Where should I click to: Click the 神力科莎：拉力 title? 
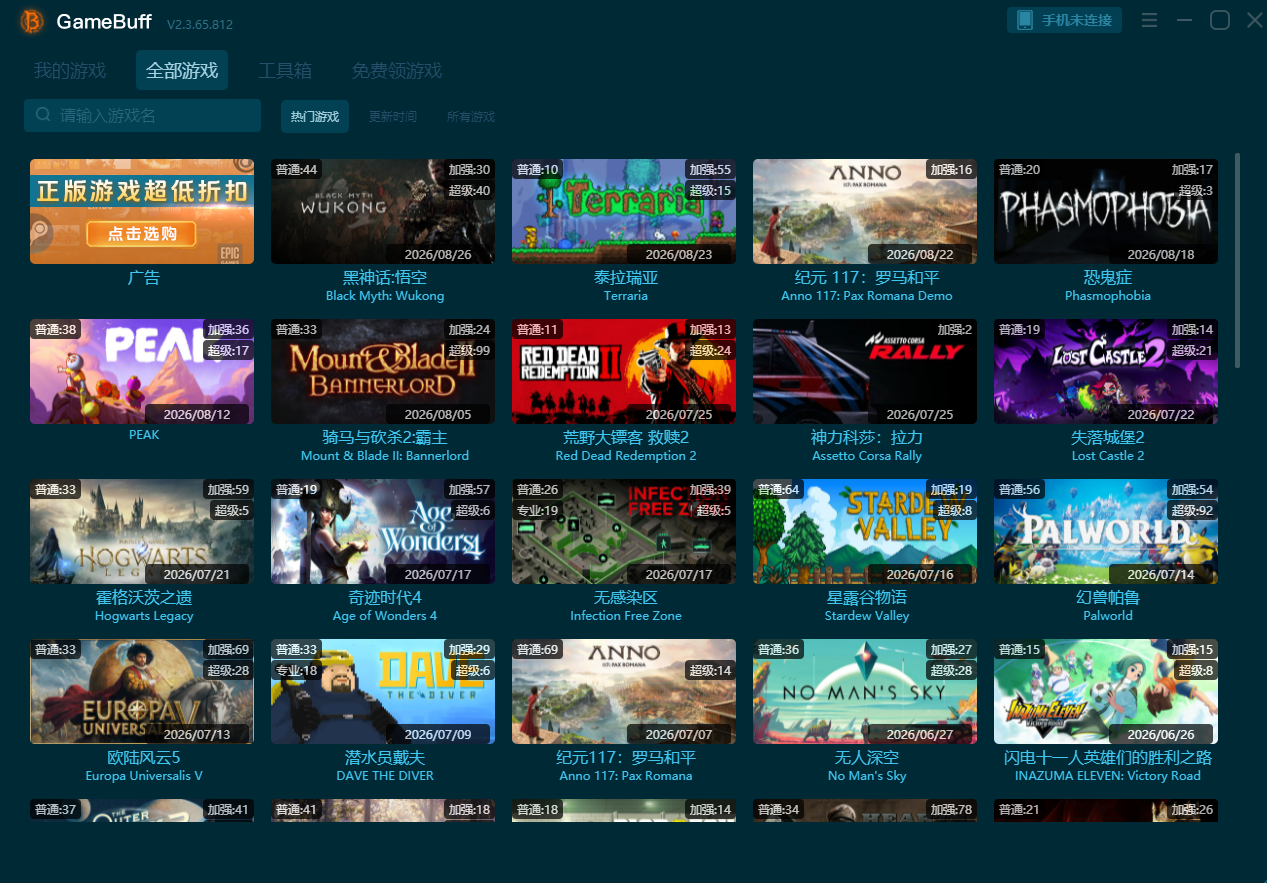coord(867,437)
